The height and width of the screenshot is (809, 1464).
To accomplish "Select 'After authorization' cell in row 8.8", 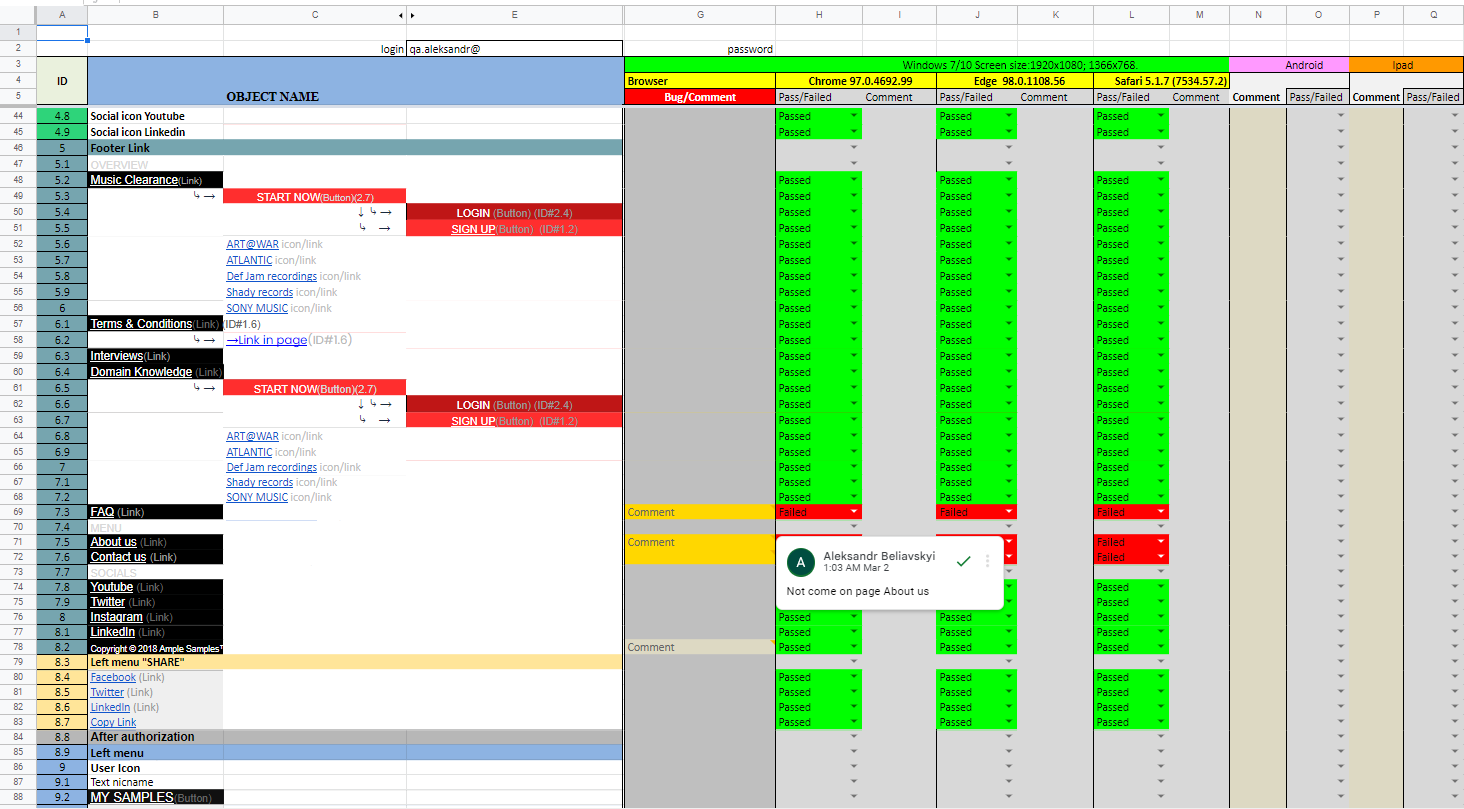I will tap(156, 737).
